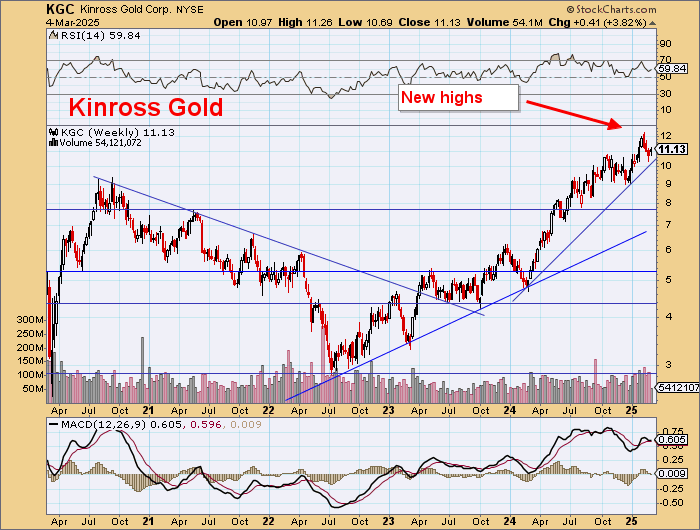Viewport: 700px width, 530px height.
Task: Click the KGC ticker symbol in header
Action: pyautogui.click(x=60, y=9)
